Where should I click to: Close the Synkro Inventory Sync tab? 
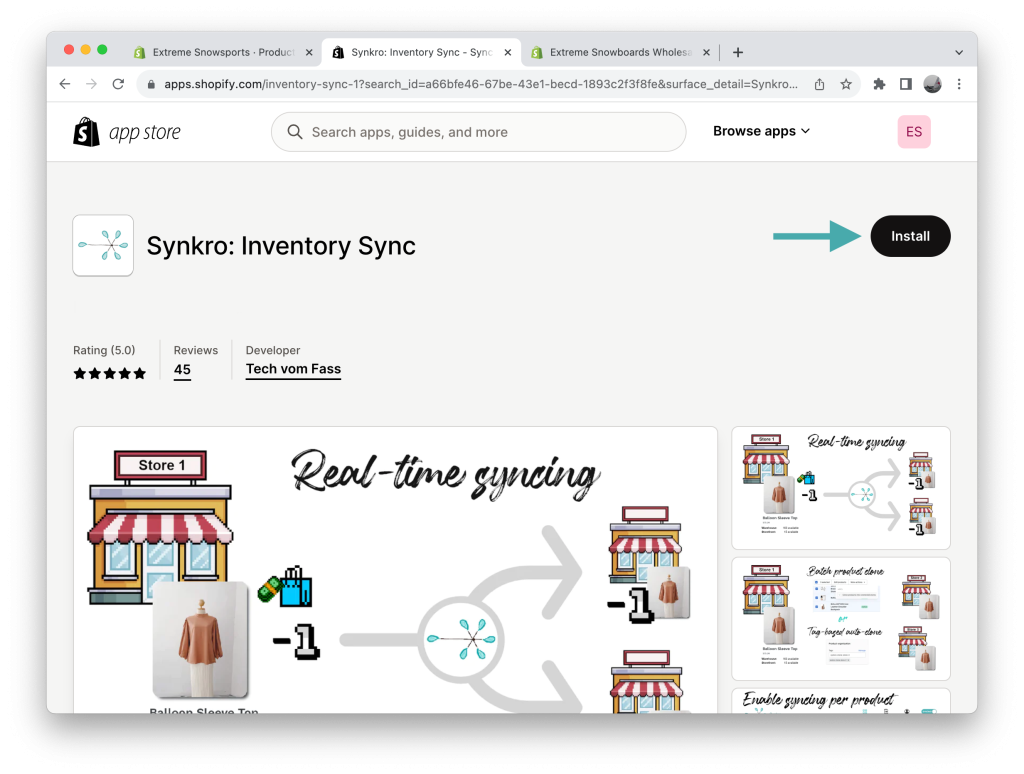coord(507,52)
